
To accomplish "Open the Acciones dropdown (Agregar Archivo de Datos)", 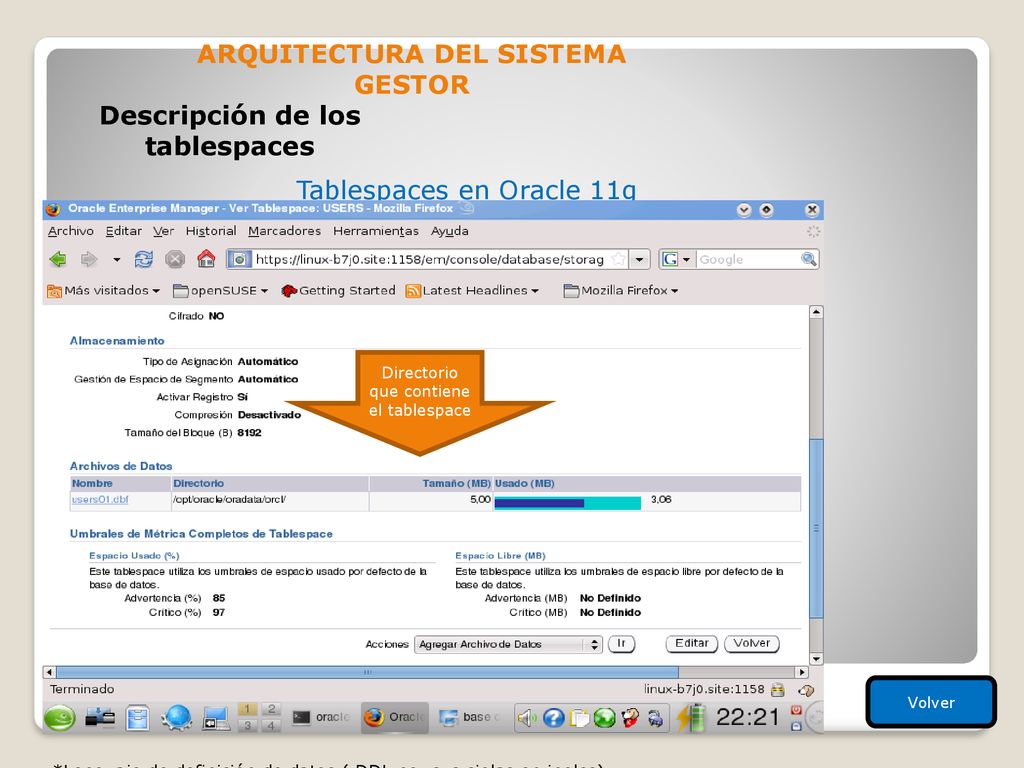I will pos(508,645).
